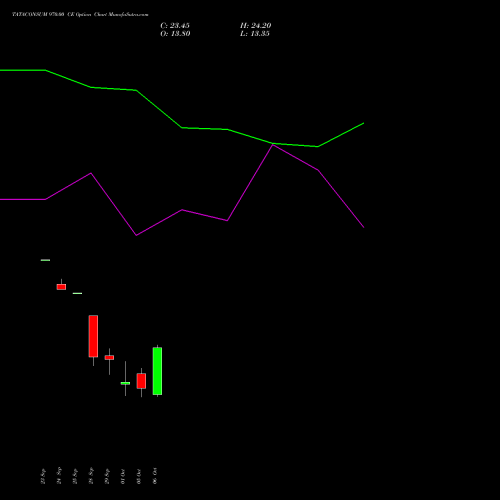
Task: Click the tall red candle for 26 Sep
Action: (x=93, y=336)
